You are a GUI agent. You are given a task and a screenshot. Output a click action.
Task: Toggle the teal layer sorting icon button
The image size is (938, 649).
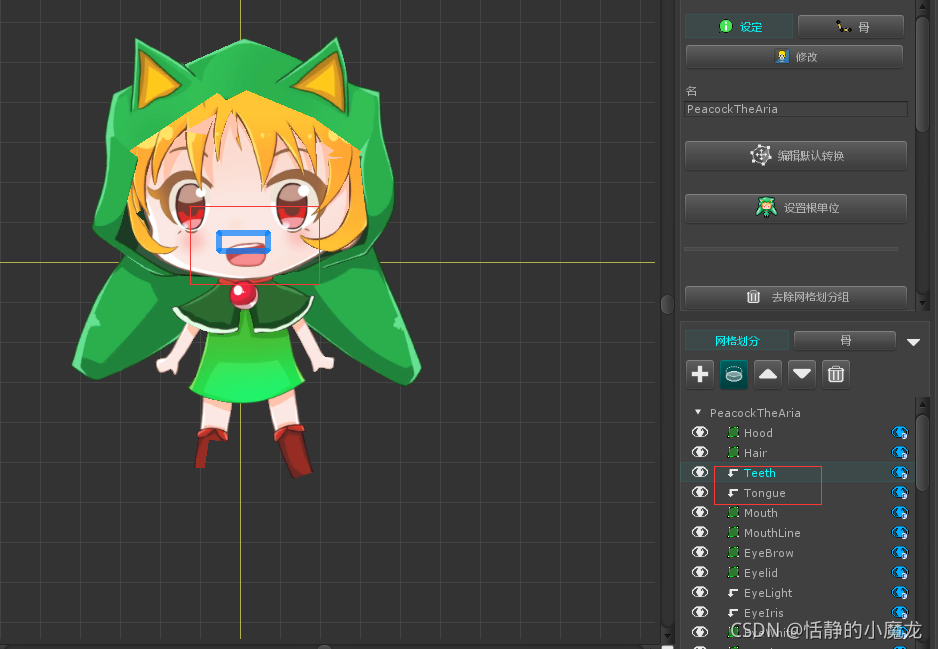[x=734, y=374]
